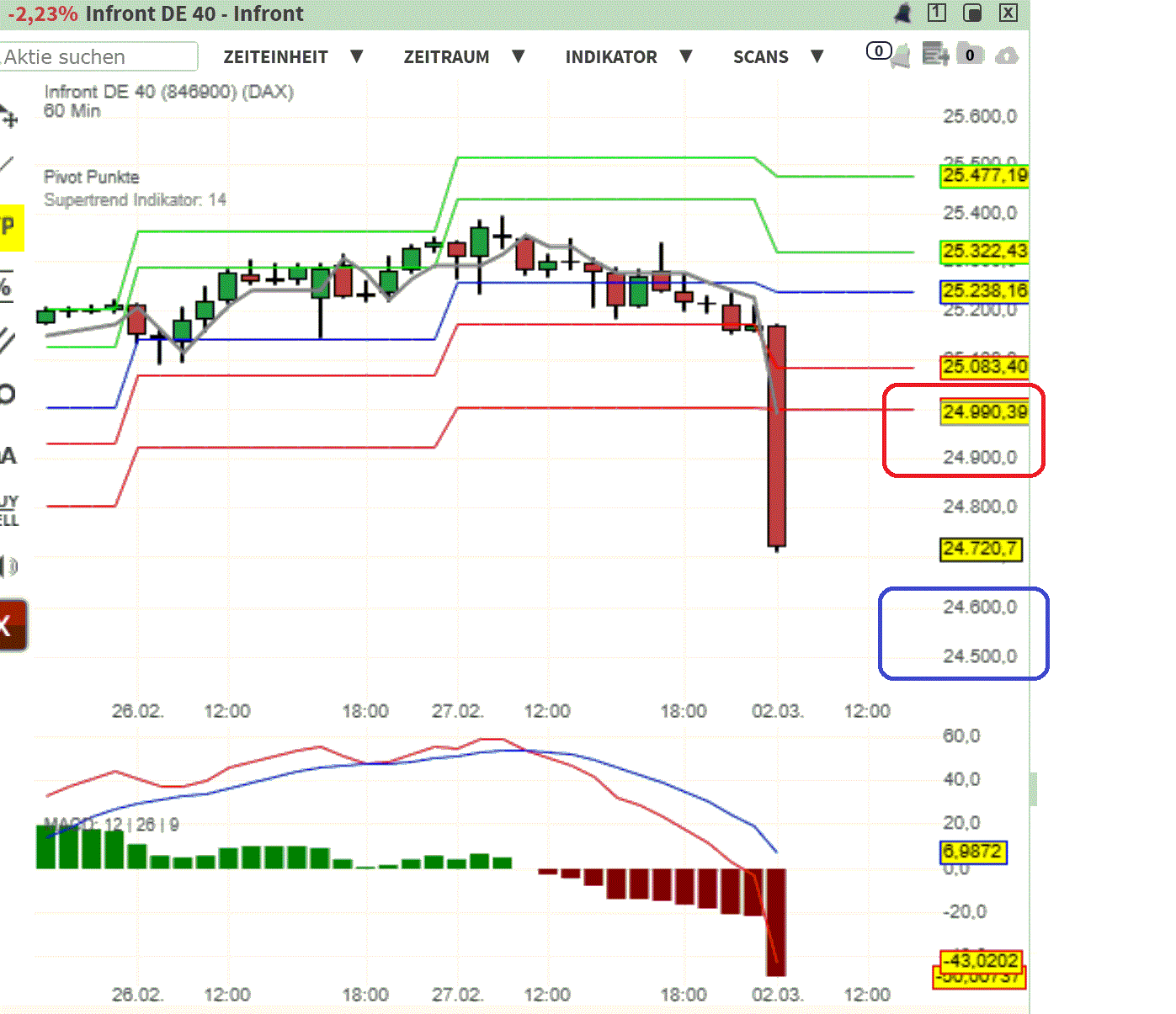Viewport: 1176px width, 1014px height.
Task: Toggle the sound notification speaker icon
Action: (8, 565)
